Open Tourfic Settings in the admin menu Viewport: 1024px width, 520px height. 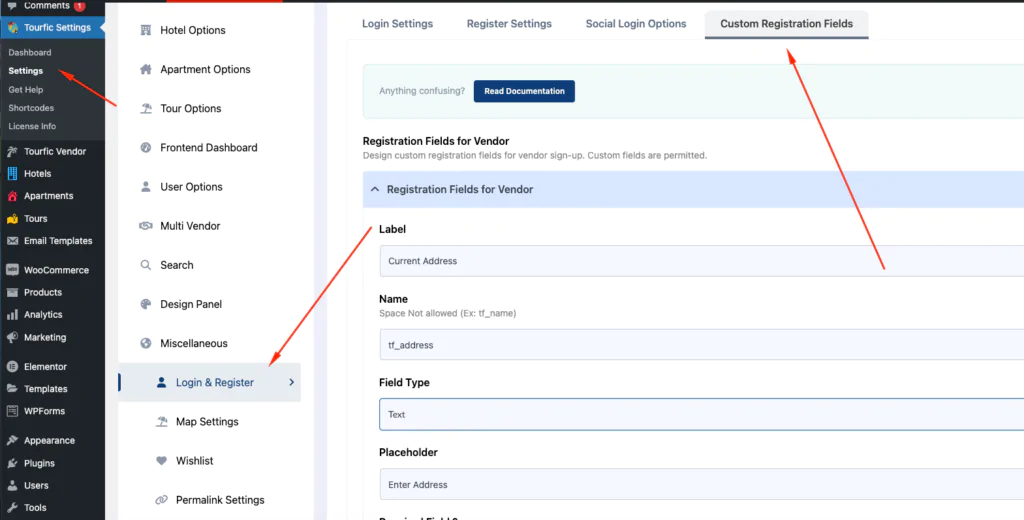[52, 27]
